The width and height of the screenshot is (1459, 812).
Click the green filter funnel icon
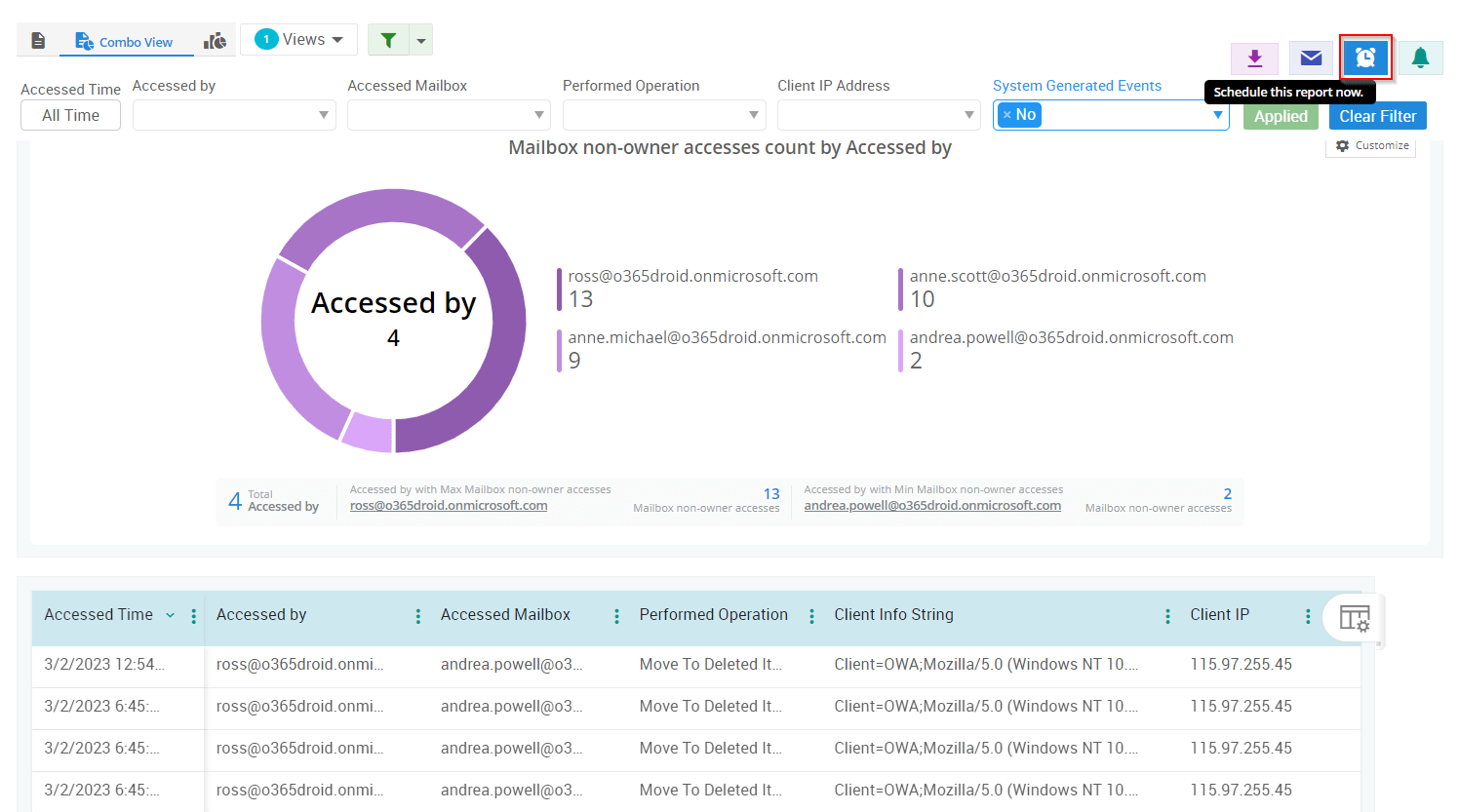tap(388, 40)
